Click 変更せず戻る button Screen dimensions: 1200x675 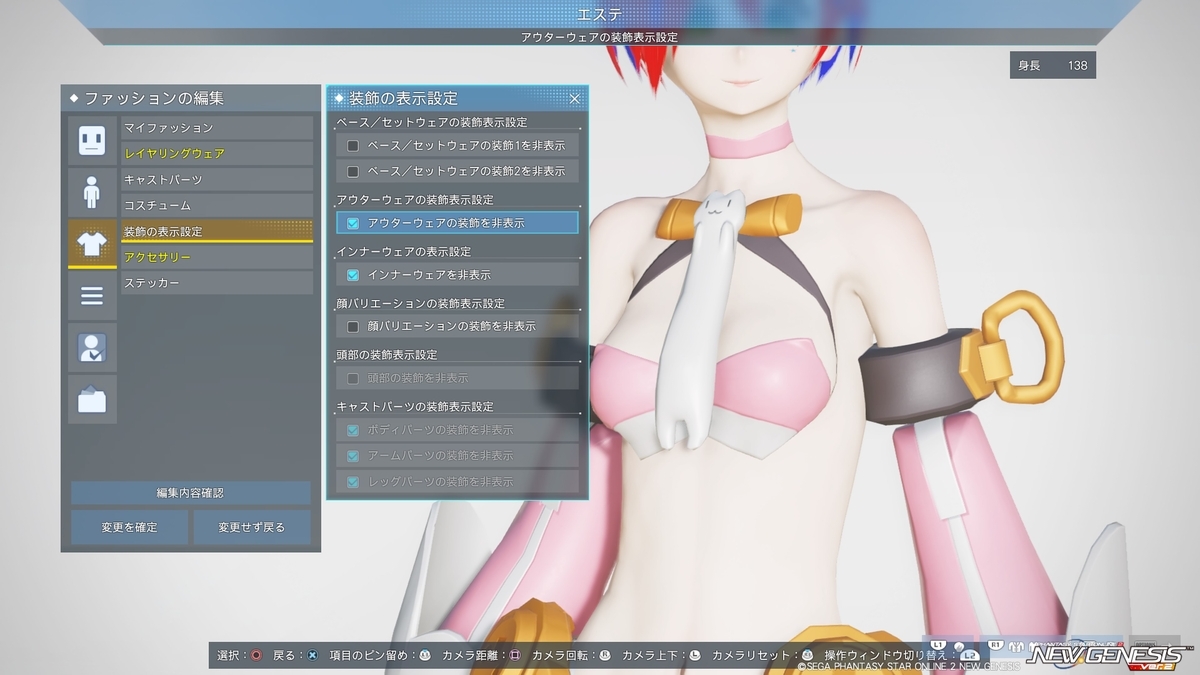coord(252,527)
